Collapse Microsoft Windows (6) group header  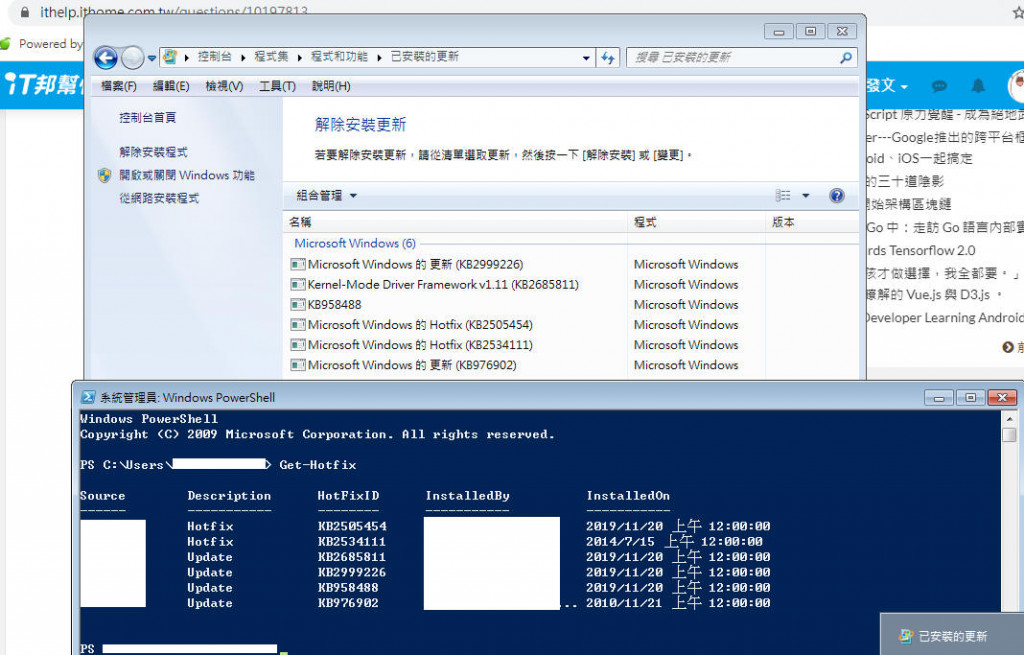pos(355,244)
